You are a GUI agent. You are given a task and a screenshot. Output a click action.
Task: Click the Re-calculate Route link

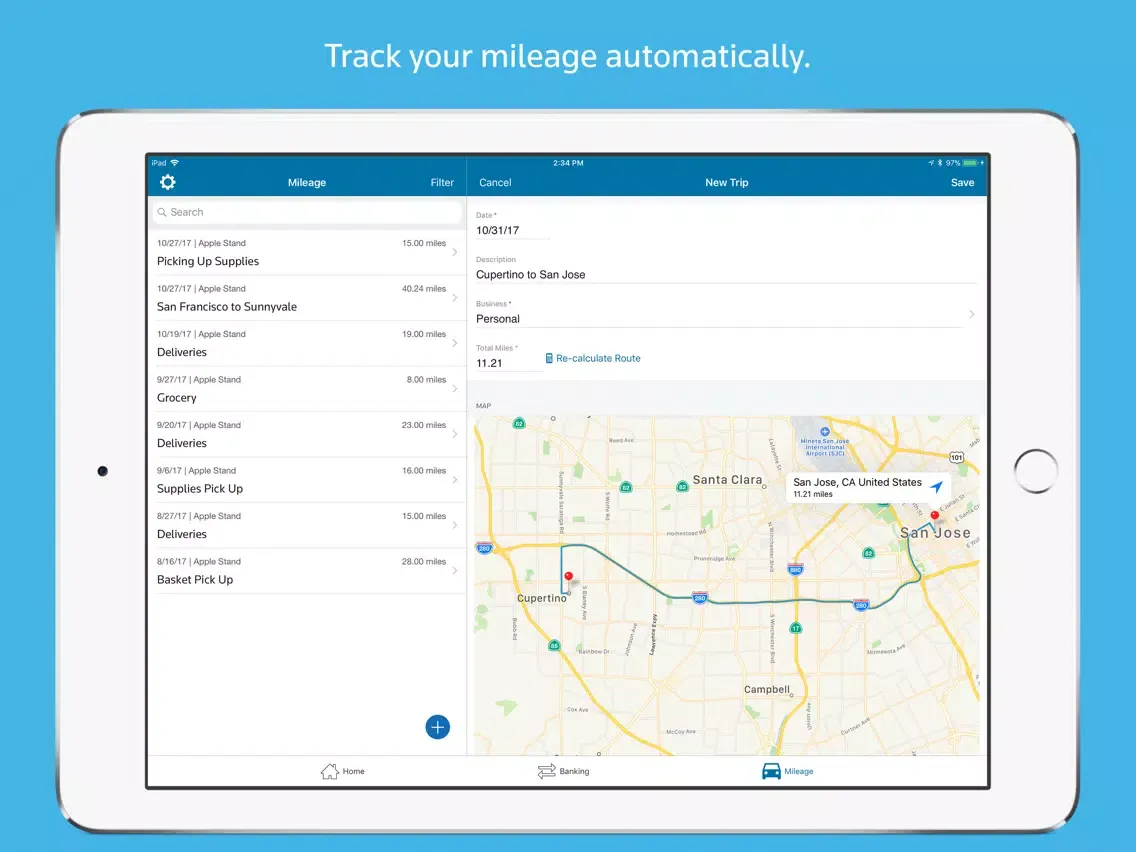pyautogui.click(x=598, y=358)
